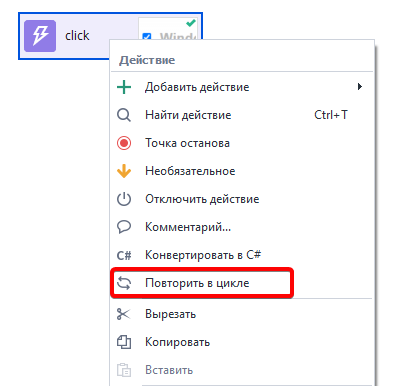Select the Конвертировать в C# text entry

pyautogui.click(x=203, y=255)
